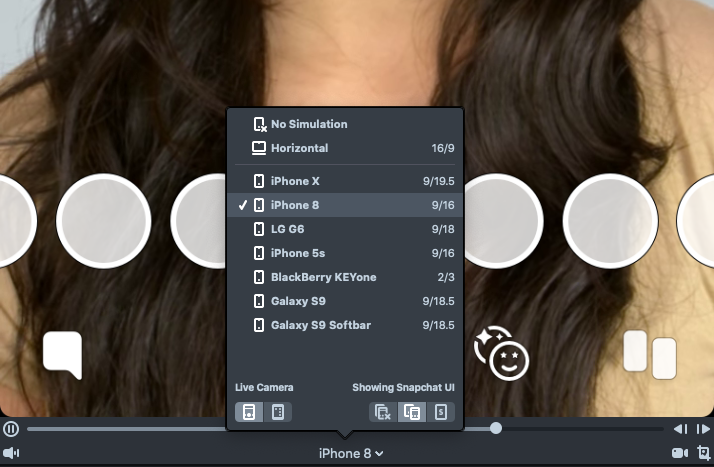Step back one frame in preview
Image resolution: width=714 pixels, height=467 pixels.
click(680, 429)
